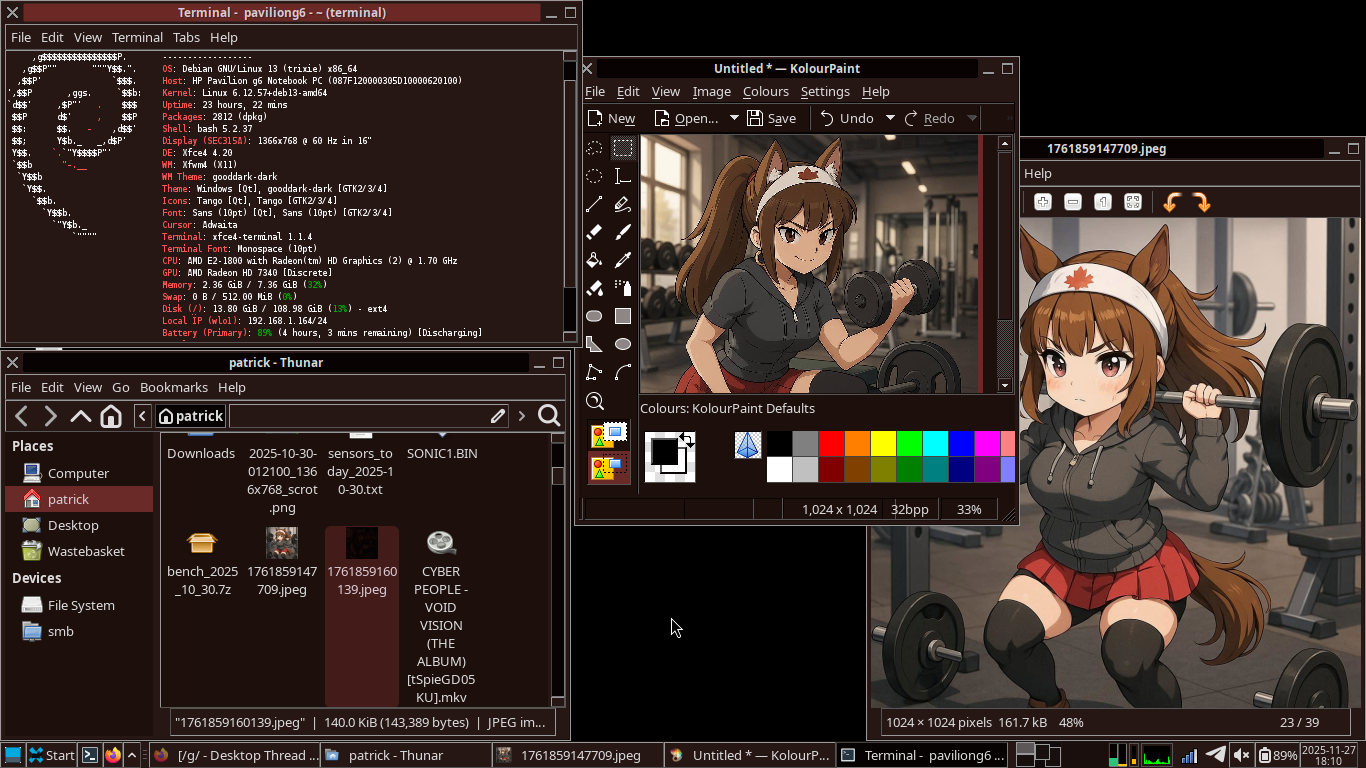
Task: Go back in Thunar navigation
Action: [22, 416]
